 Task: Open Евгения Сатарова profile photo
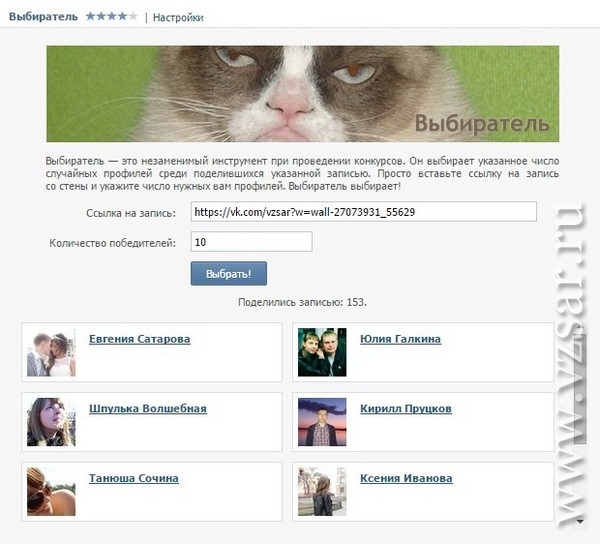click(x=51, y=352)
